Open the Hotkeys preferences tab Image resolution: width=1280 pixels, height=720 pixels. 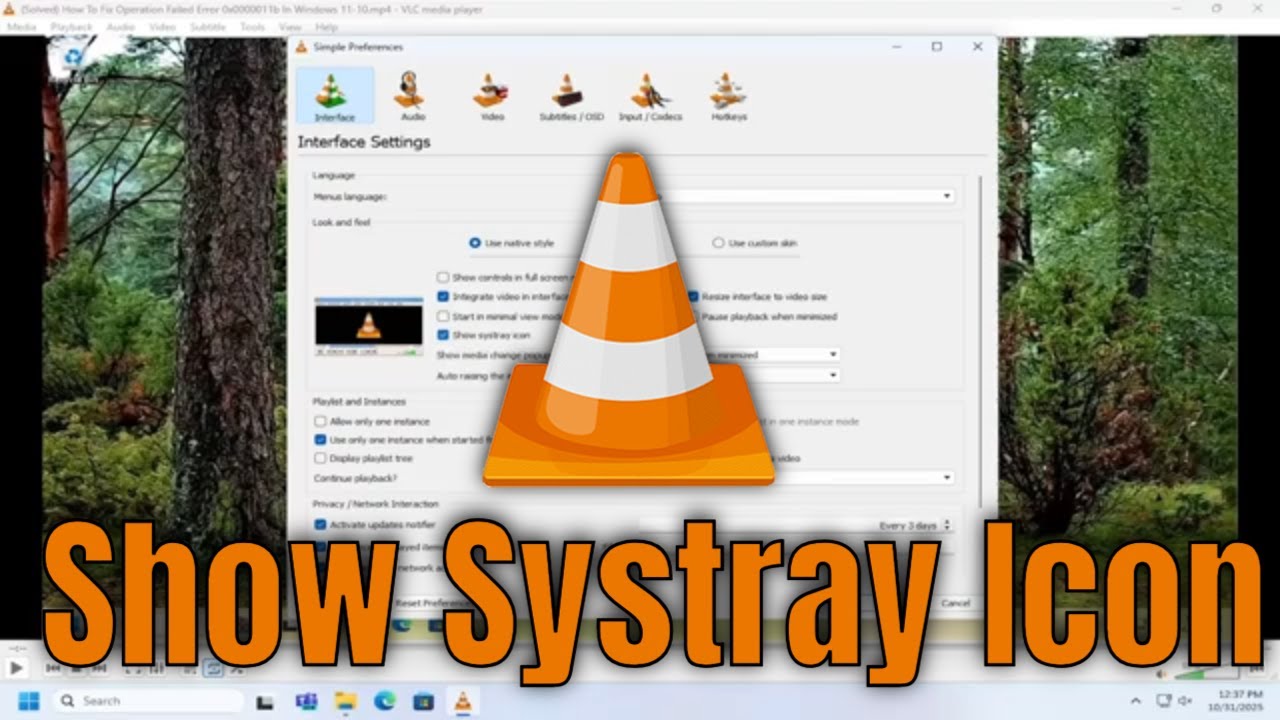[x=729, y=96]
